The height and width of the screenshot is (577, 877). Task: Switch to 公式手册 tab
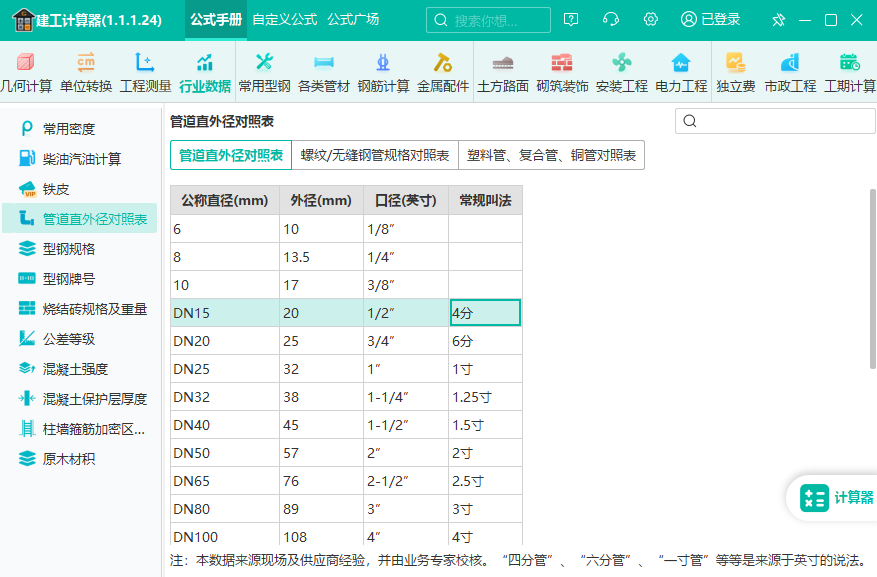click(x=216, y=20)
